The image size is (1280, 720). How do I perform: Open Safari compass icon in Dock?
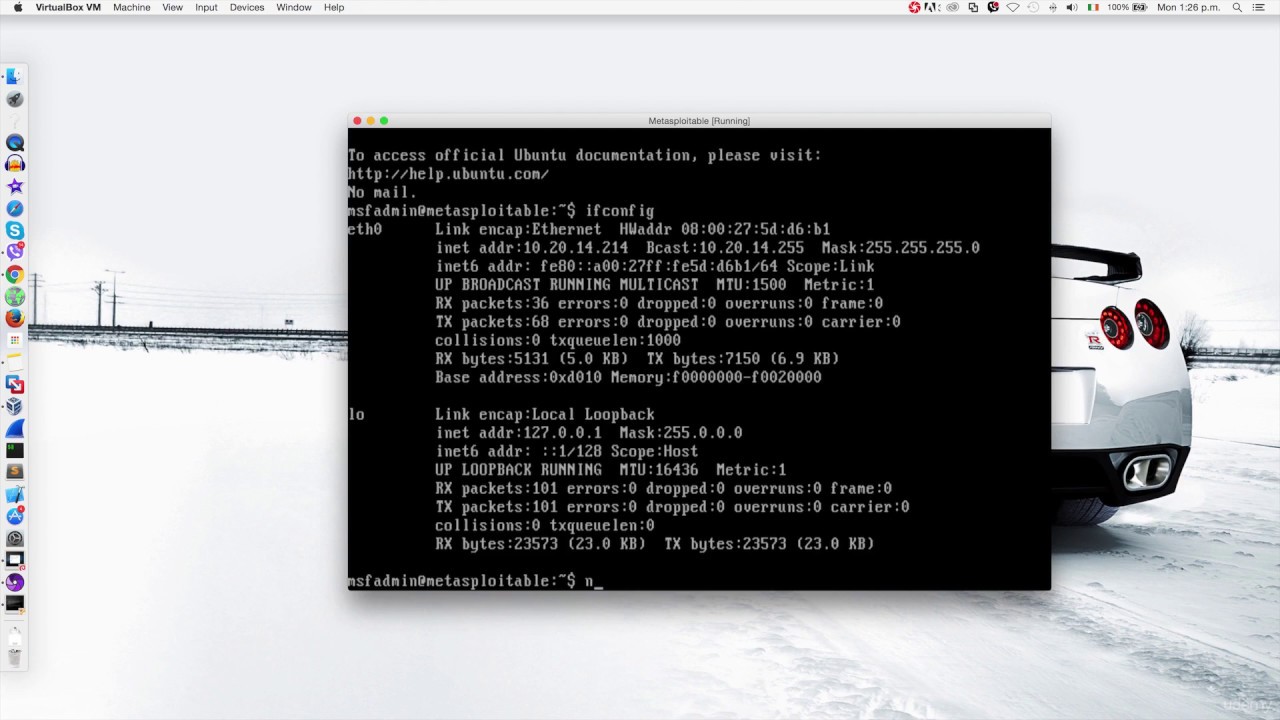14,209
